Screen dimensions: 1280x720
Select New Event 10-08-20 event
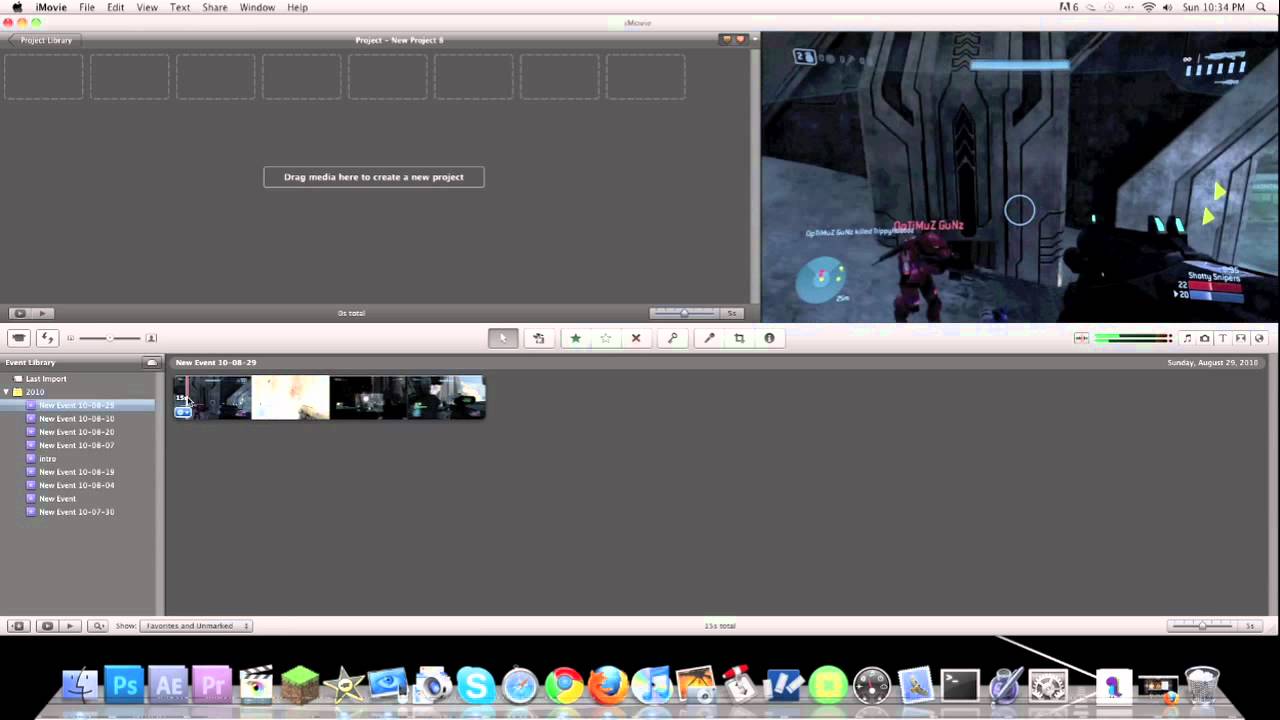click(77, 432)
